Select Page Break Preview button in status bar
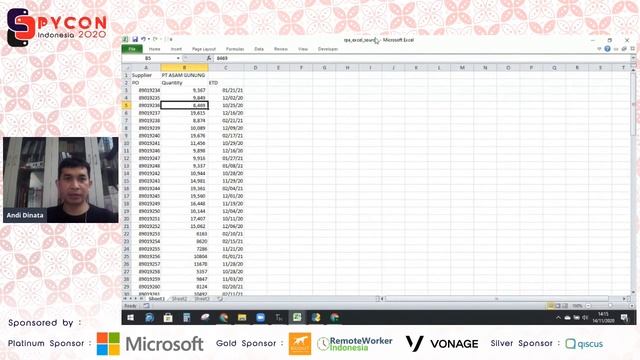Viewport: 640px width, 360px height. 565,306
